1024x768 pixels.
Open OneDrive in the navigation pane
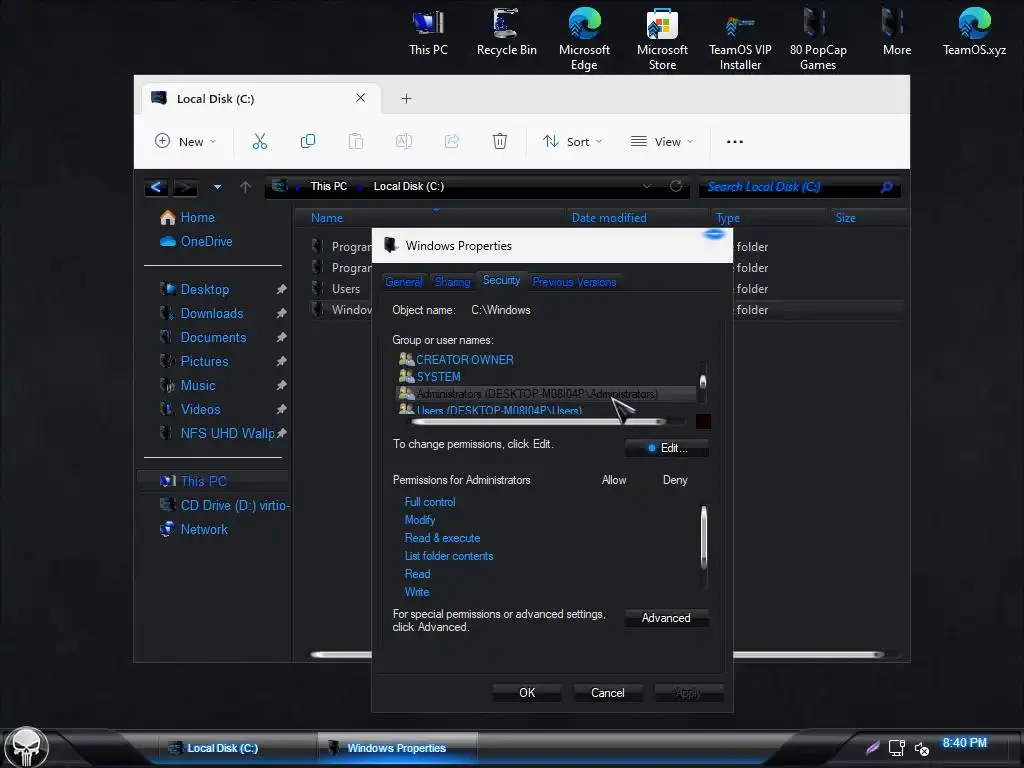click(206, 242)
